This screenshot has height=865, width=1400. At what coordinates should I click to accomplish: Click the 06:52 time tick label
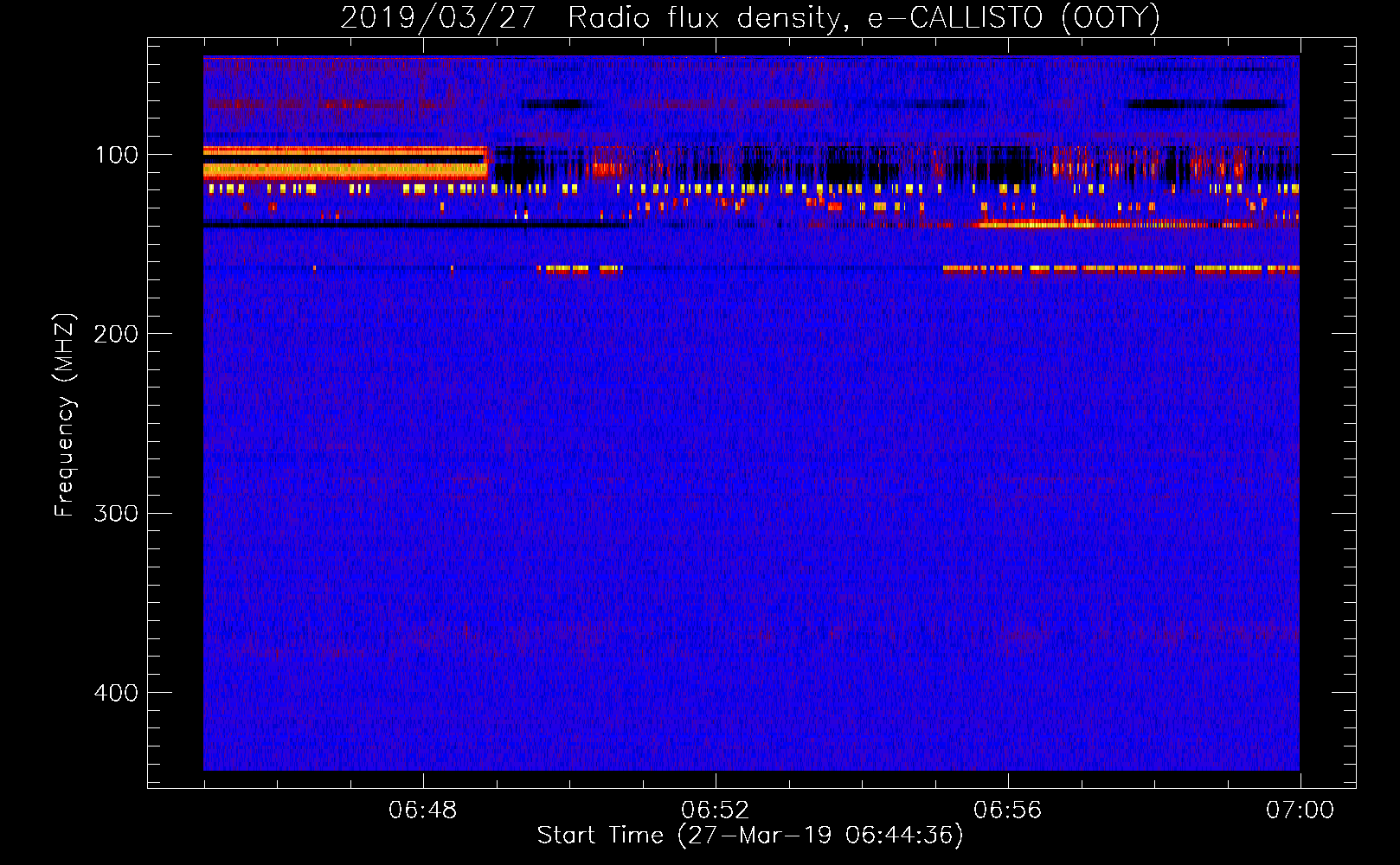click(716, 811)
